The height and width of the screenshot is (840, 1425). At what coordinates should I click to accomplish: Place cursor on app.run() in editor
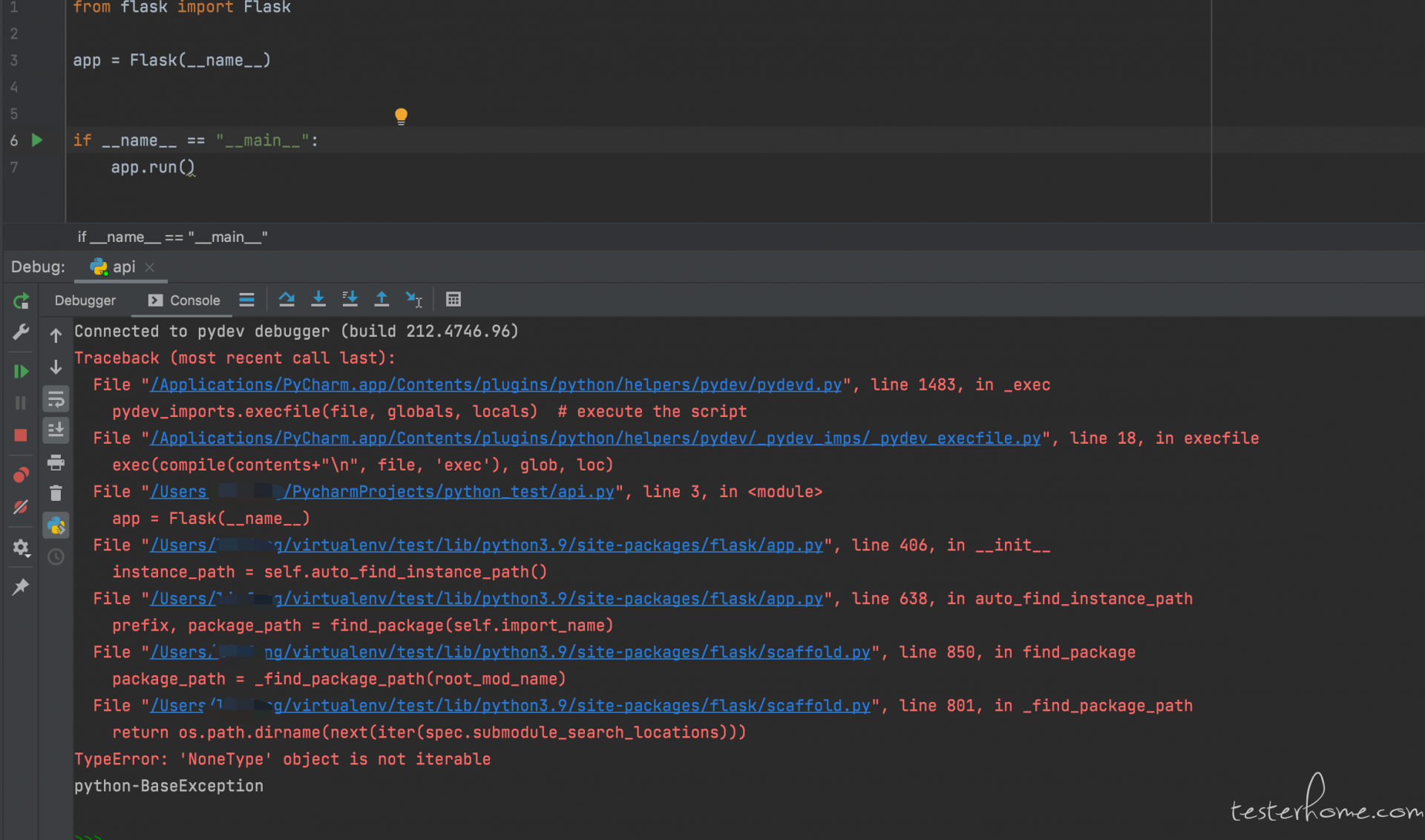tap(153, 167)
